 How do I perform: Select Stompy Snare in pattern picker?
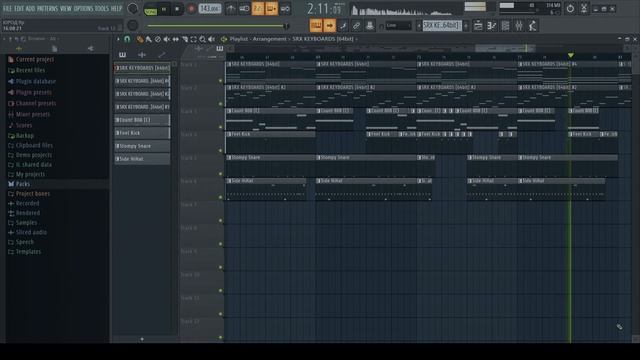pyautogui.click(x=142, y=146)
